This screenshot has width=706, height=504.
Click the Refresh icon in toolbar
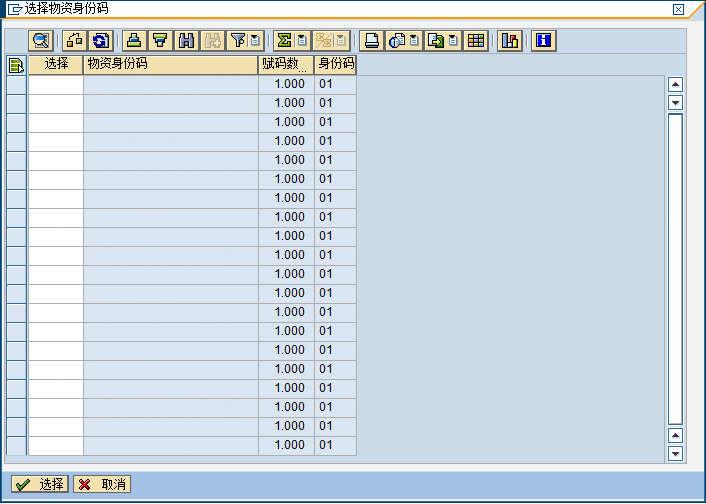pos(102,41)
